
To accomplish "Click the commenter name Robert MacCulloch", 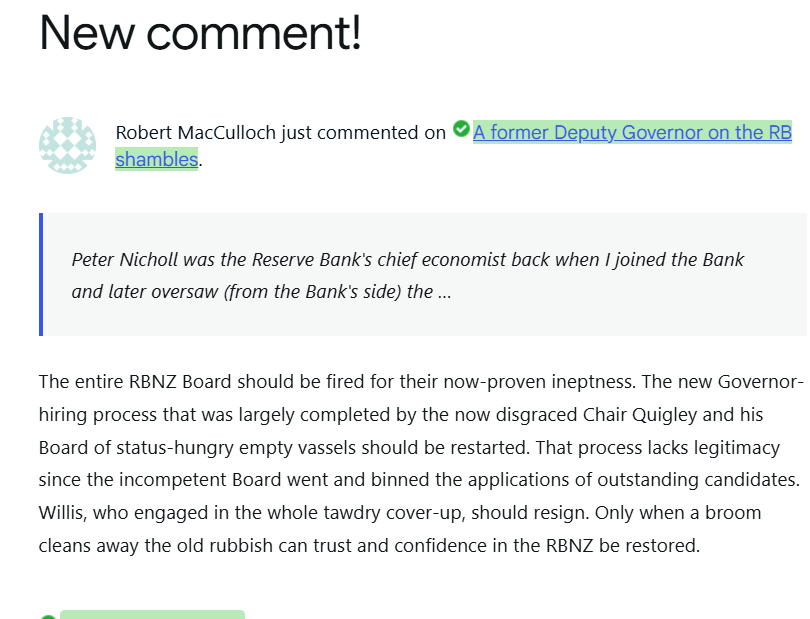I will click(196, 132).
